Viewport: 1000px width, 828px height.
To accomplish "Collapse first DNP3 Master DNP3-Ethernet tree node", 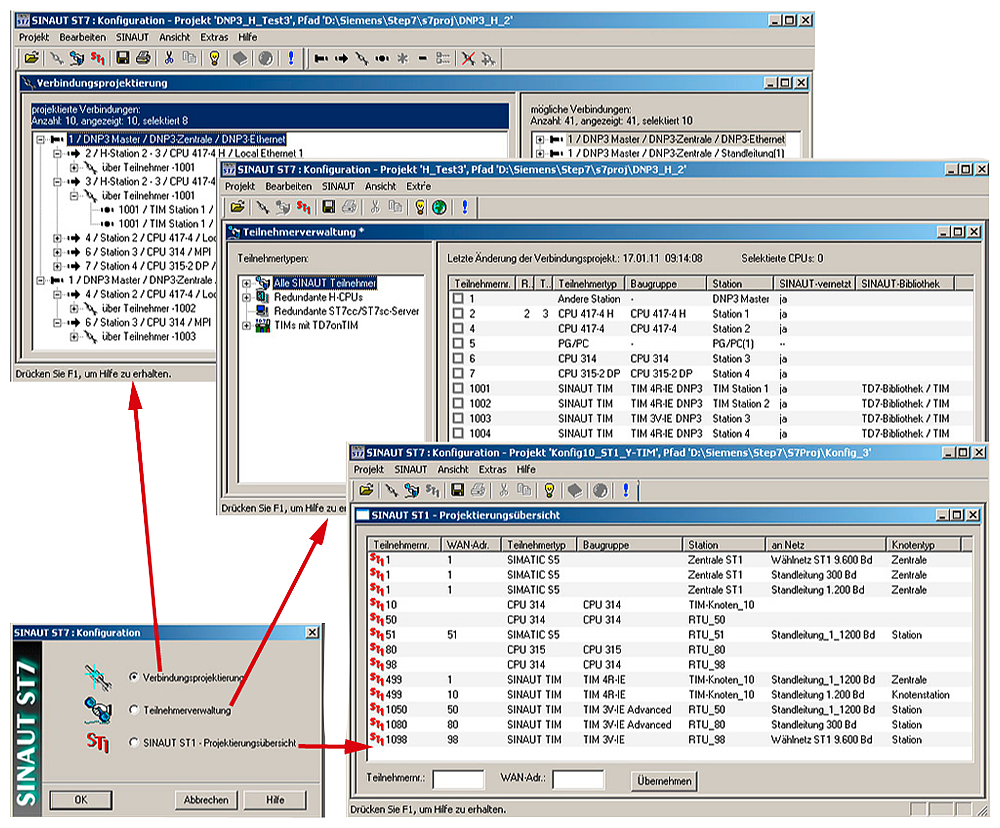I will (41, 139).
